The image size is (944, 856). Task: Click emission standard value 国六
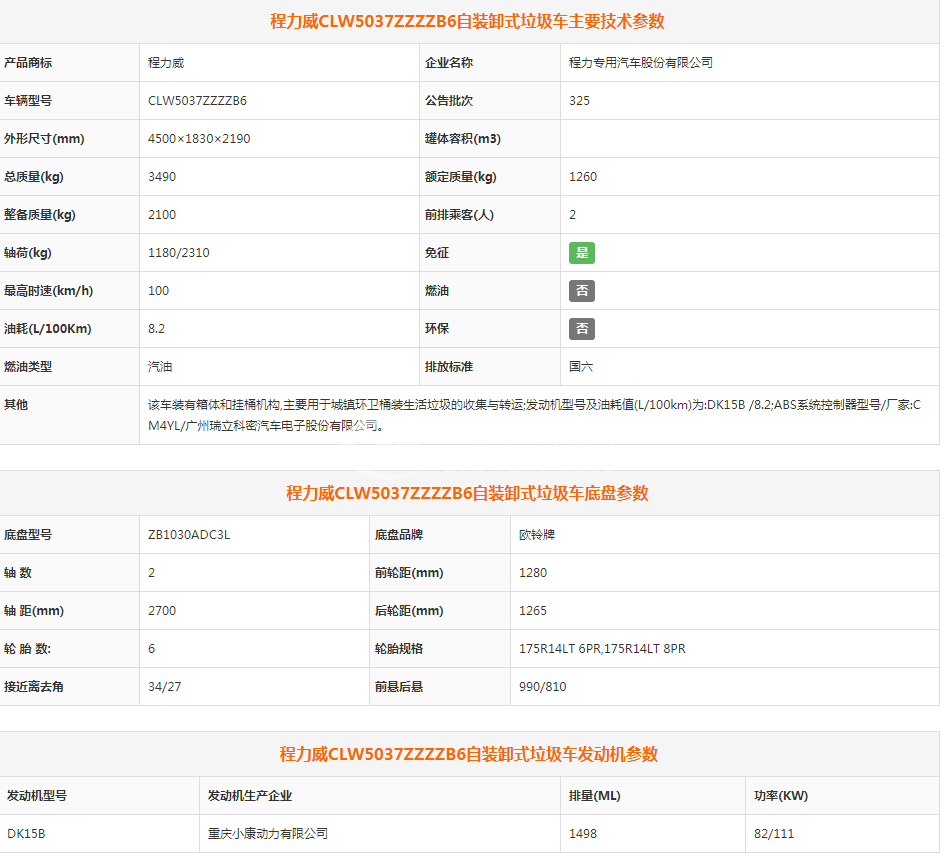click(581, 366)
